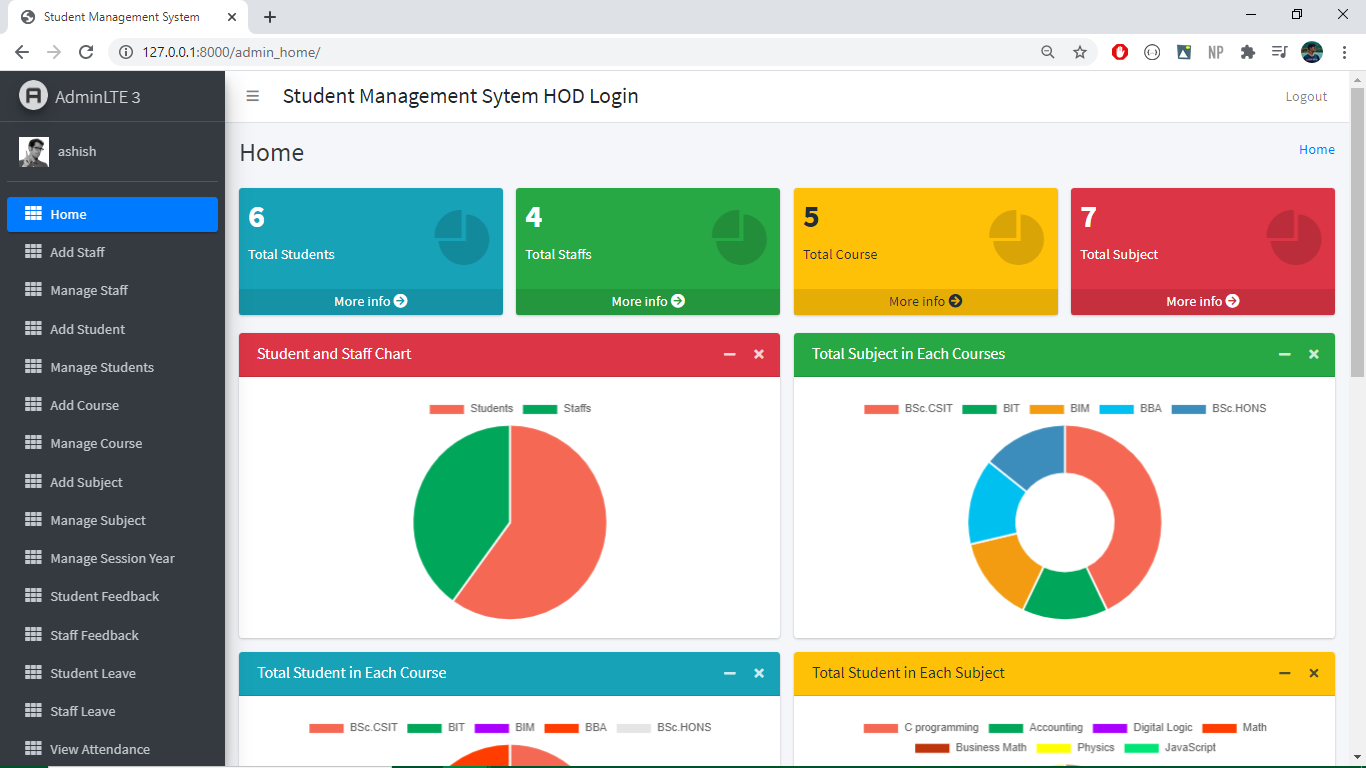Viewport: 1366px width, 768px height.
Task: Click More info on Total Subject card
Action: click(1203, 301)
